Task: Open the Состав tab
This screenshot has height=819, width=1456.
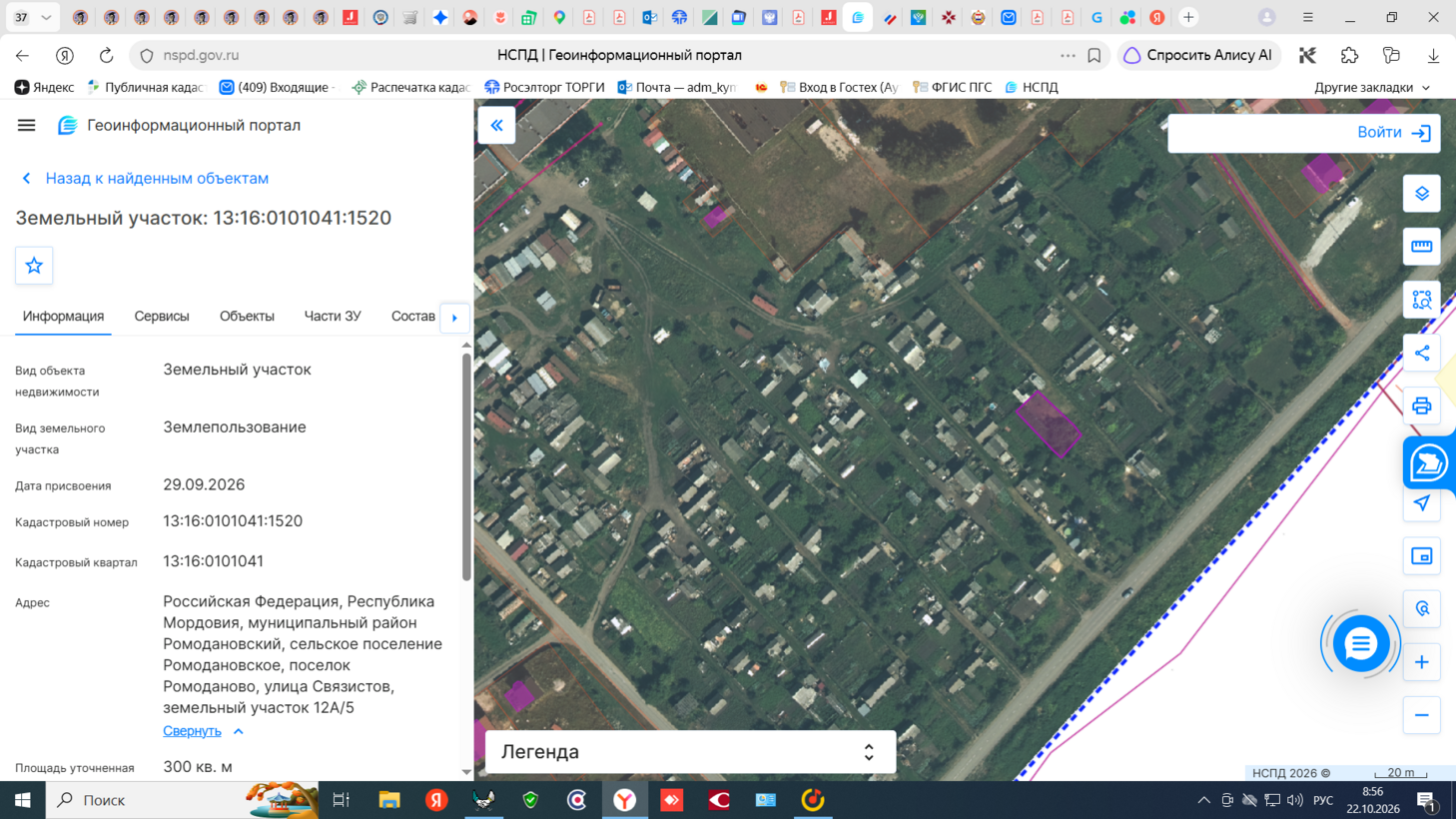Action: pyautogui.click(x=413, y=317)
